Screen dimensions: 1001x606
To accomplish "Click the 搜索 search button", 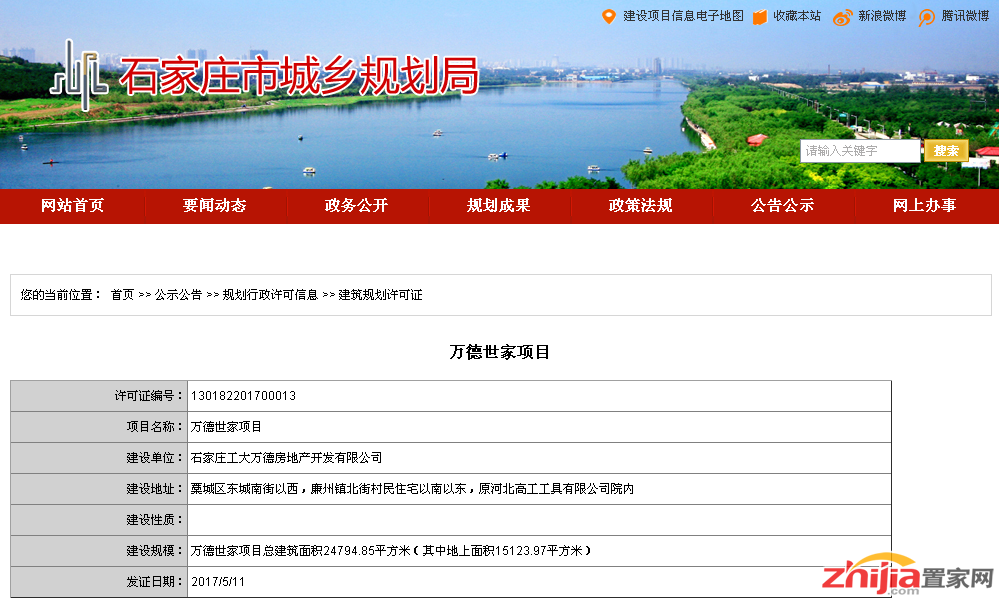I will point(945,151).
